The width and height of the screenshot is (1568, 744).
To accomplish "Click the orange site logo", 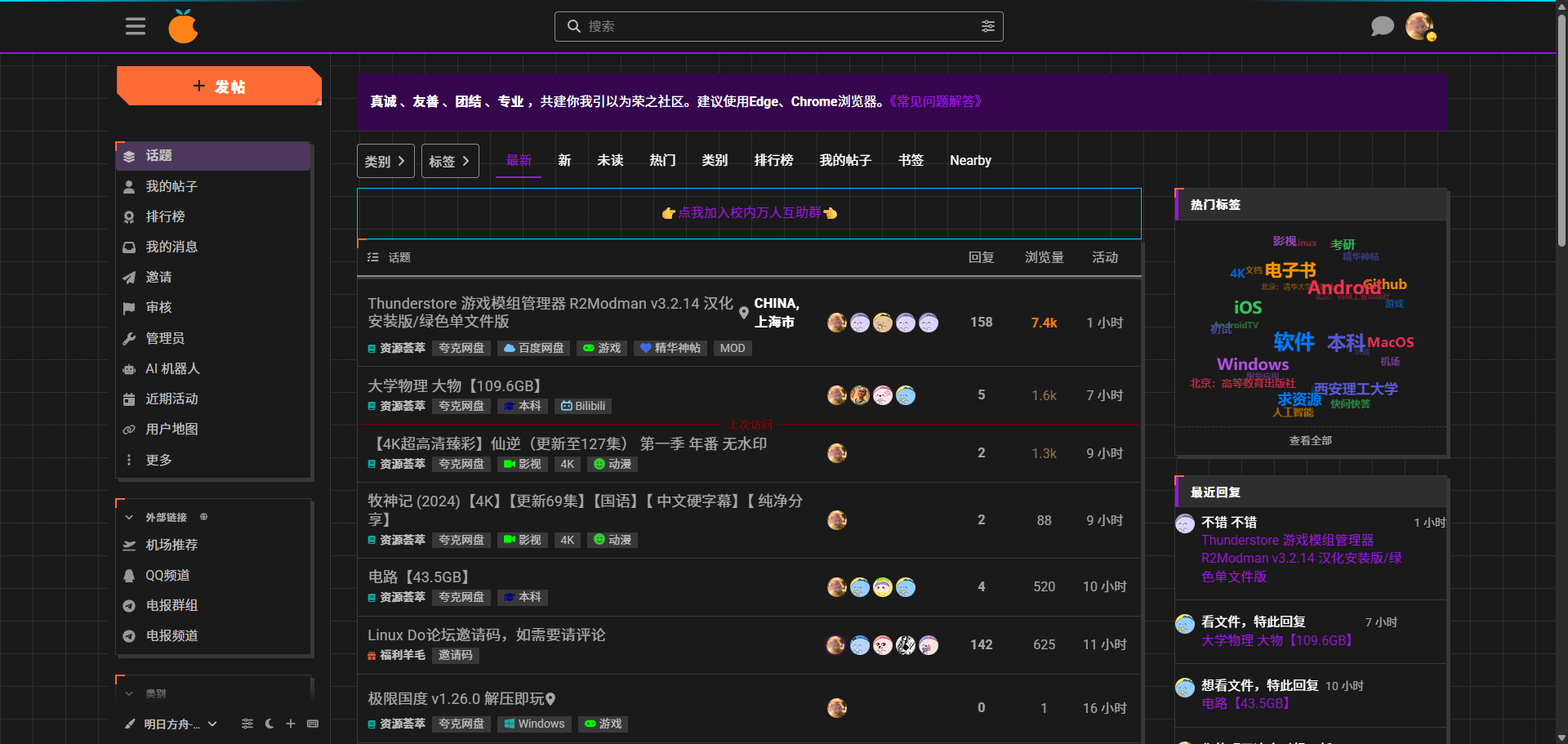I will 183,27.
